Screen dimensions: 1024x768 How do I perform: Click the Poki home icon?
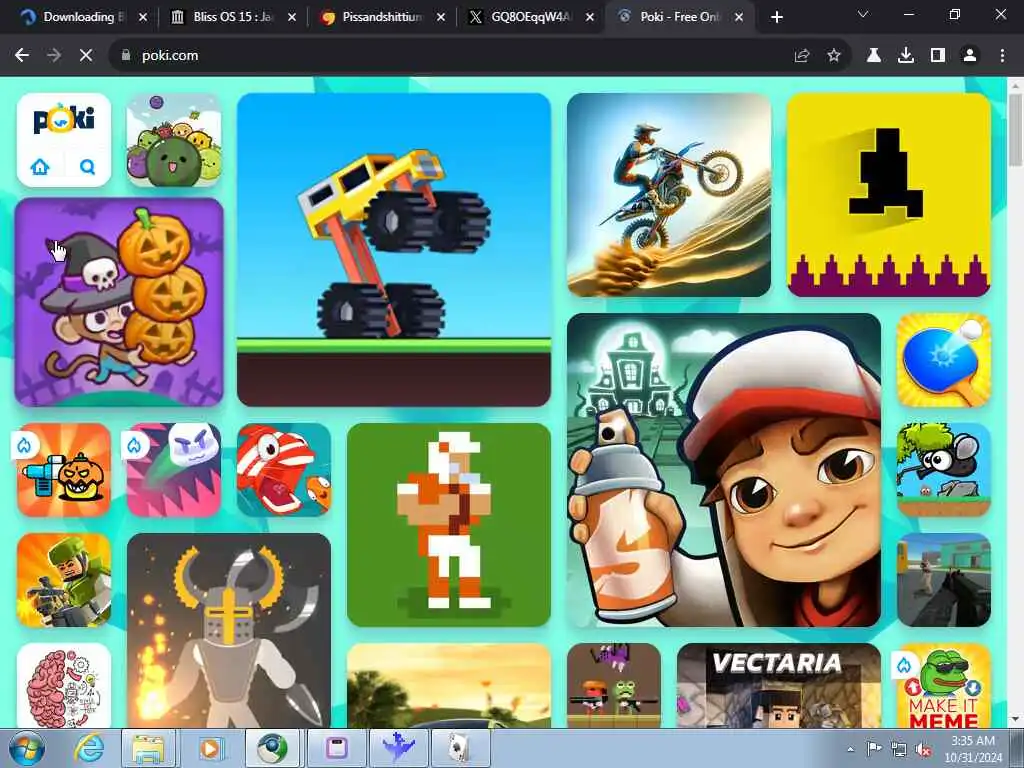[x=40, y=167]
